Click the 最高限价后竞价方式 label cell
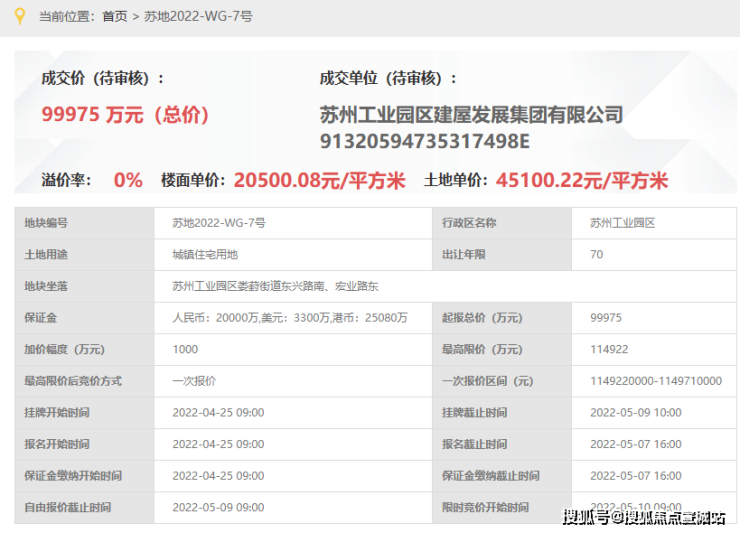 [84, 381]
